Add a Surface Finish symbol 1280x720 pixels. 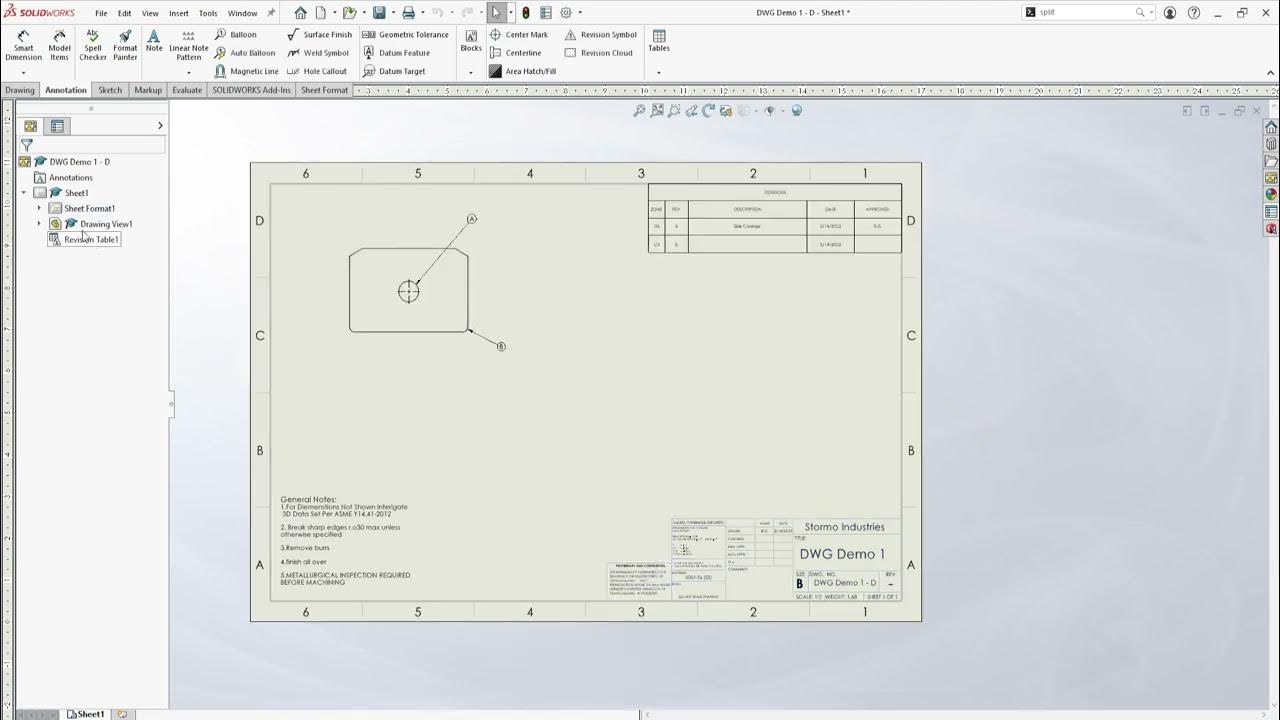tap(320, 34)
